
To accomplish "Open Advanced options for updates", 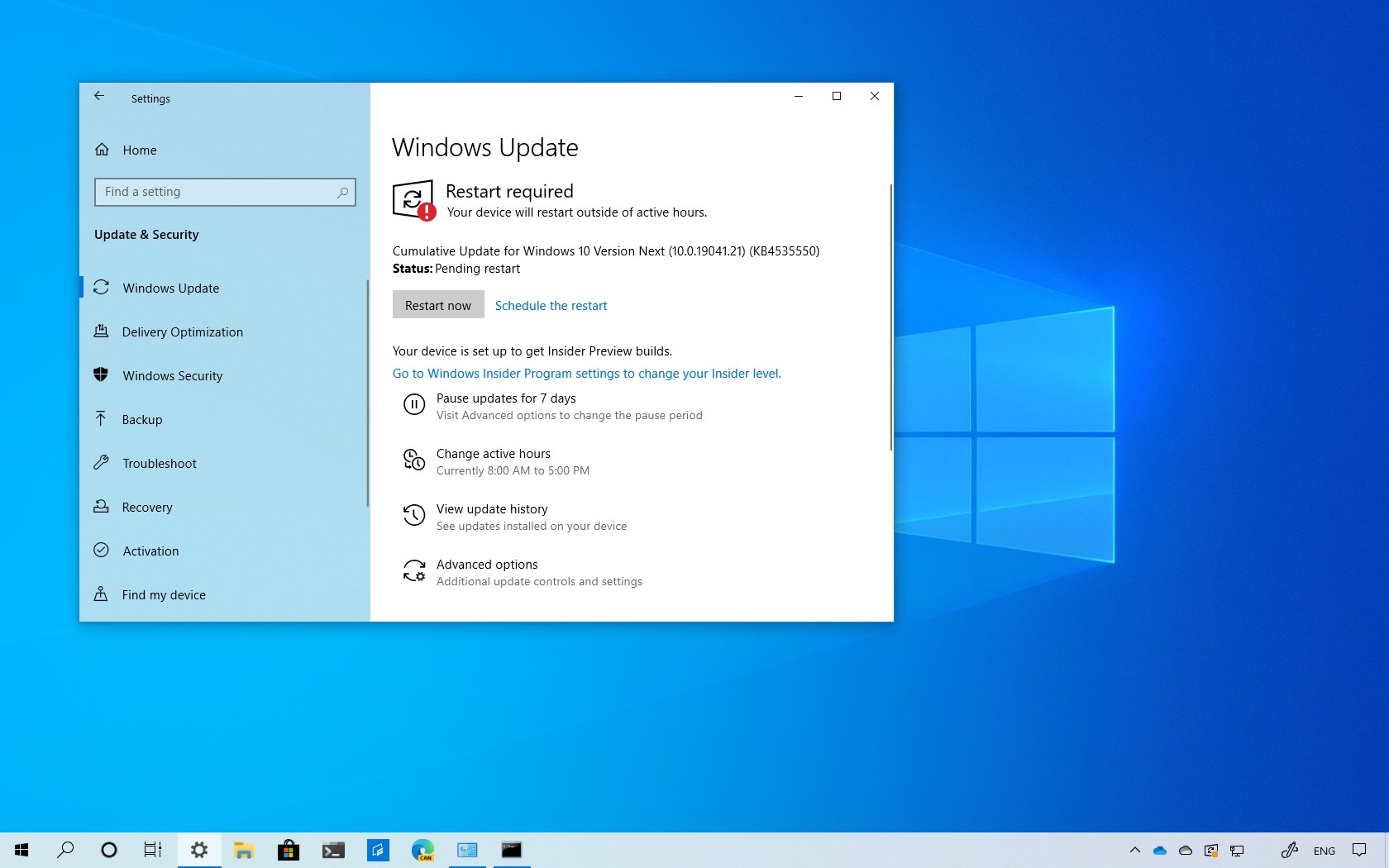I will pyautogui.click(x=487, y=564).
